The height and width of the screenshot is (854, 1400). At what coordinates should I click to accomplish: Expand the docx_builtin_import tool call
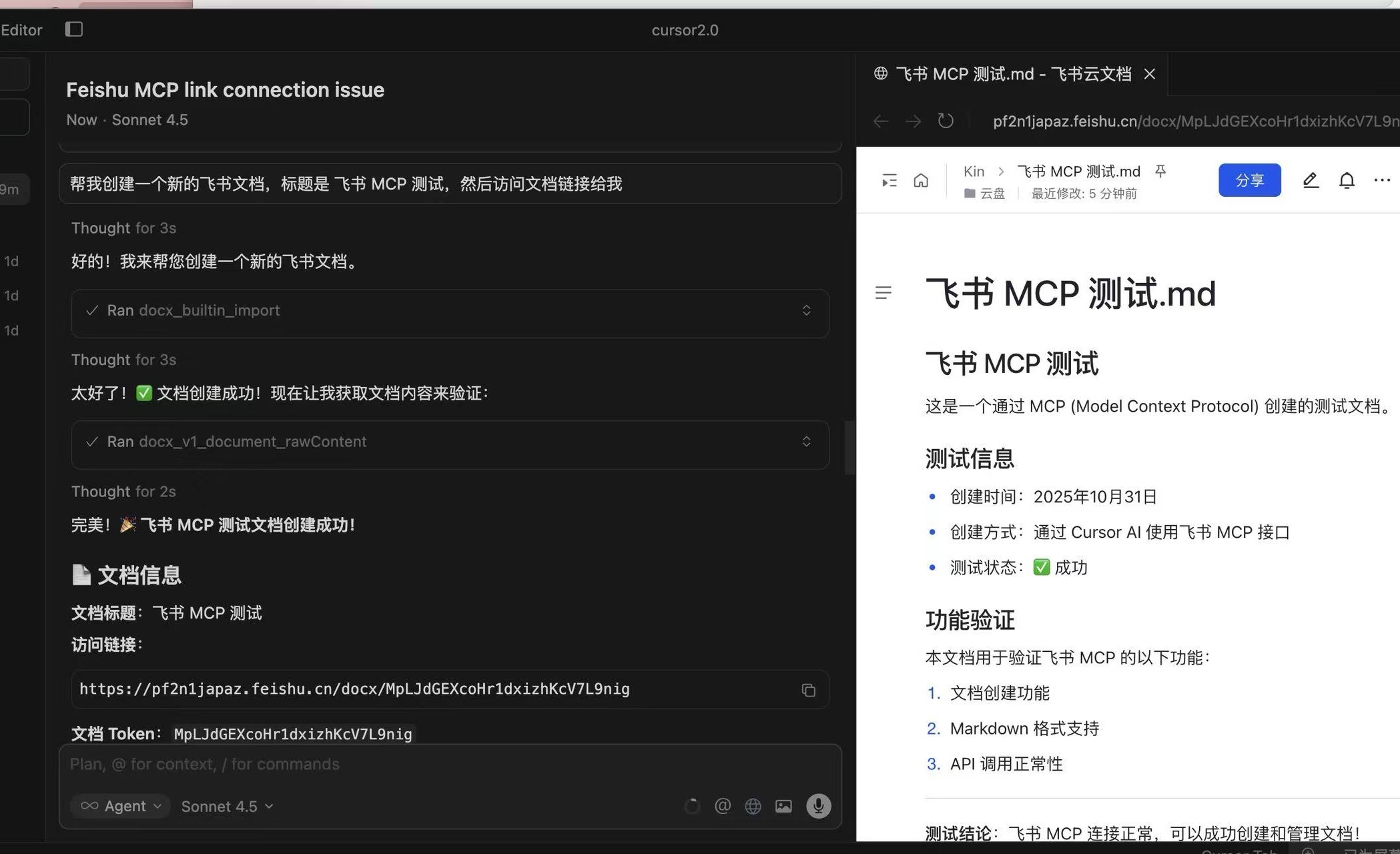coord(806,310)
